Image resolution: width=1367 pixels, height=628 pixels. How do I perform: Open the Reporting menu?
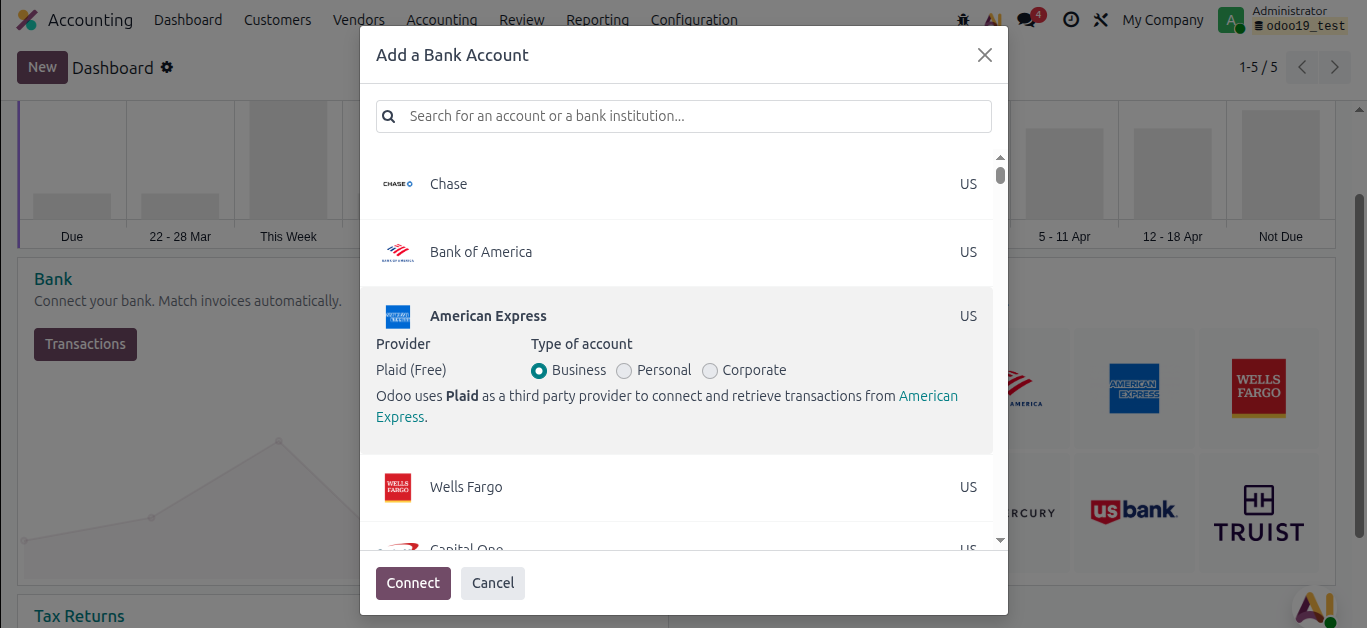[x=598, y=20]
